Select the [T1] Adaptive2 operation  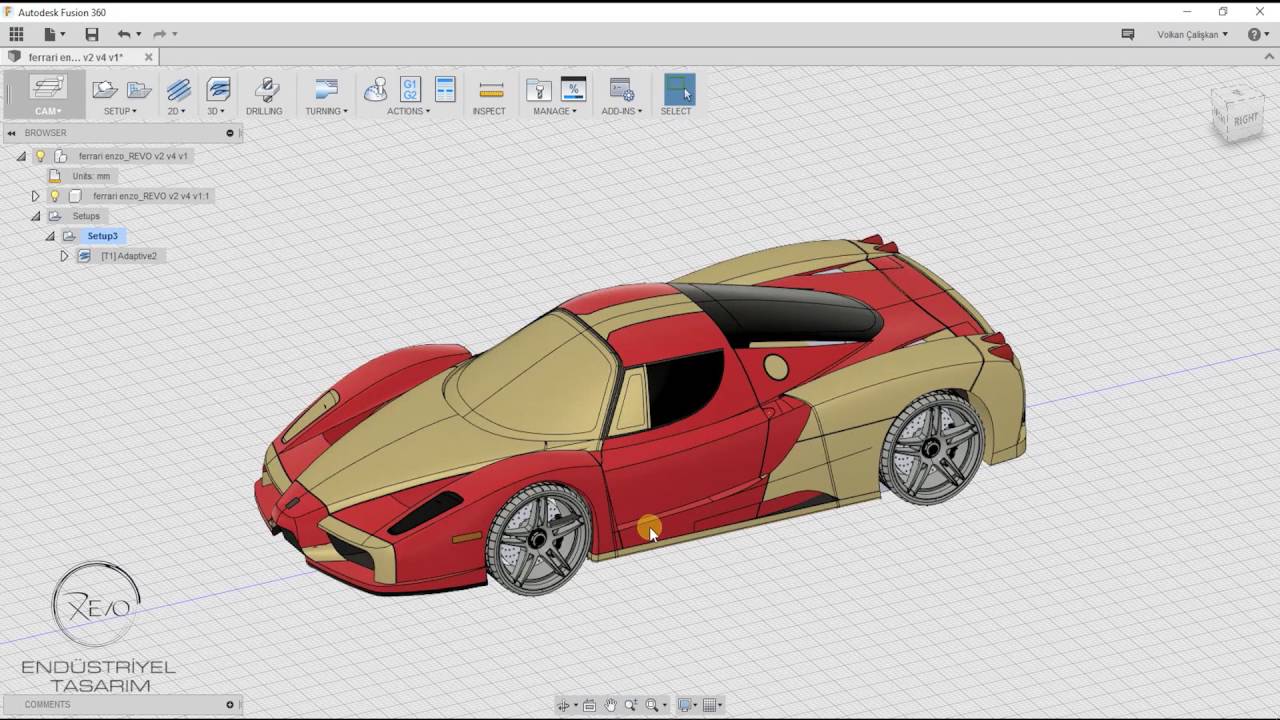129,256
